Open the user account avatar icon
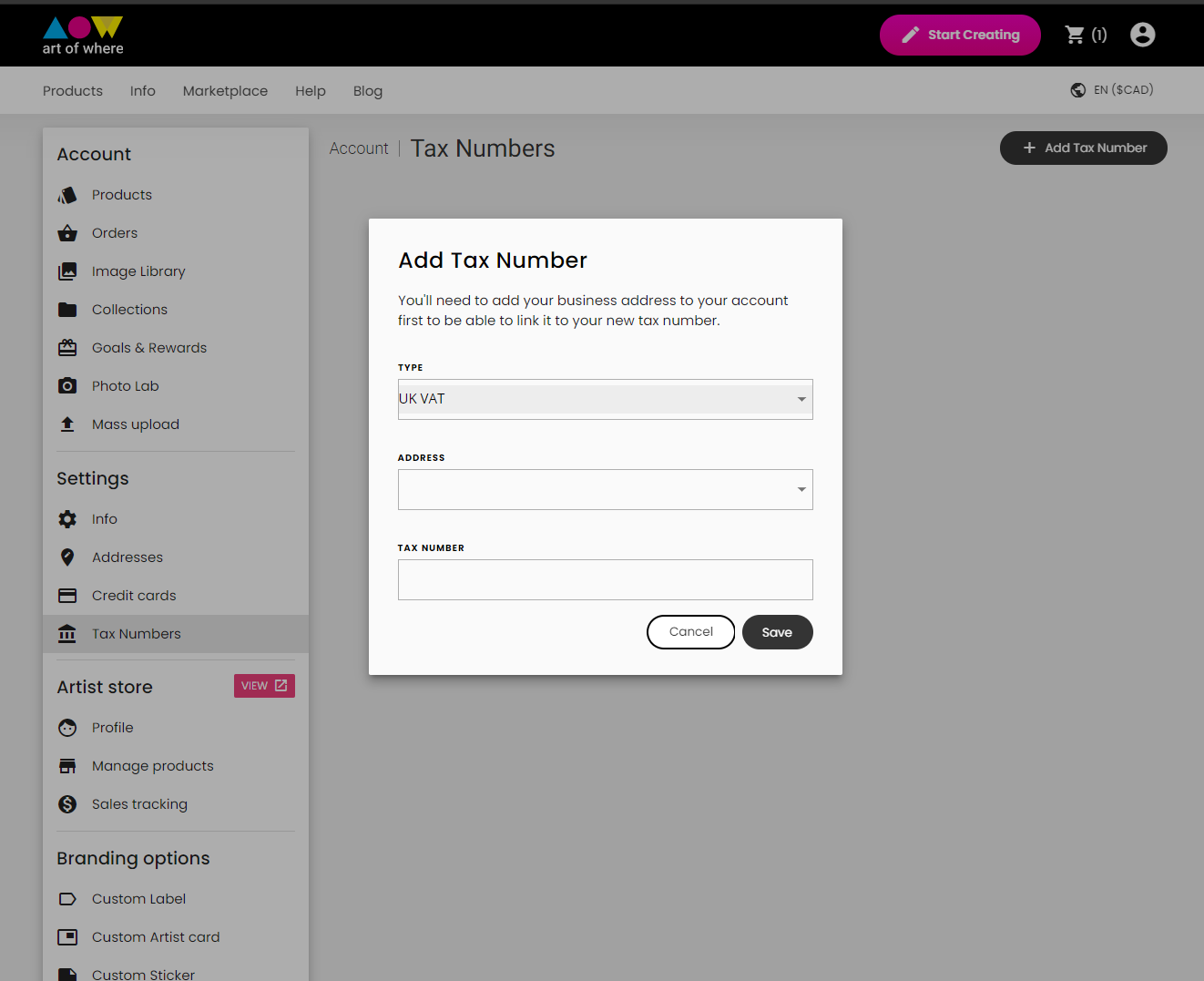This screenshot has height=981, width=1204. [1142, 35]
